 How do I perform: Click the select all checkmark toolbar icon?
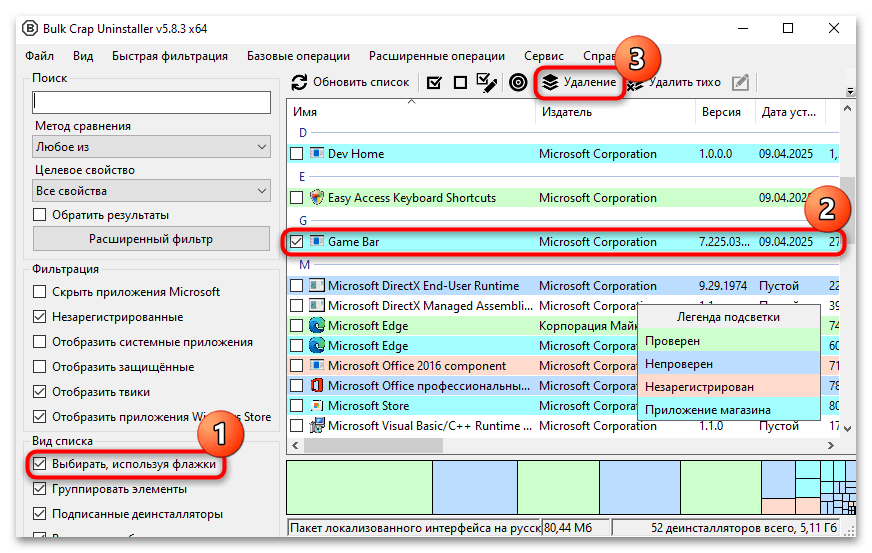(x=434, y=83)
